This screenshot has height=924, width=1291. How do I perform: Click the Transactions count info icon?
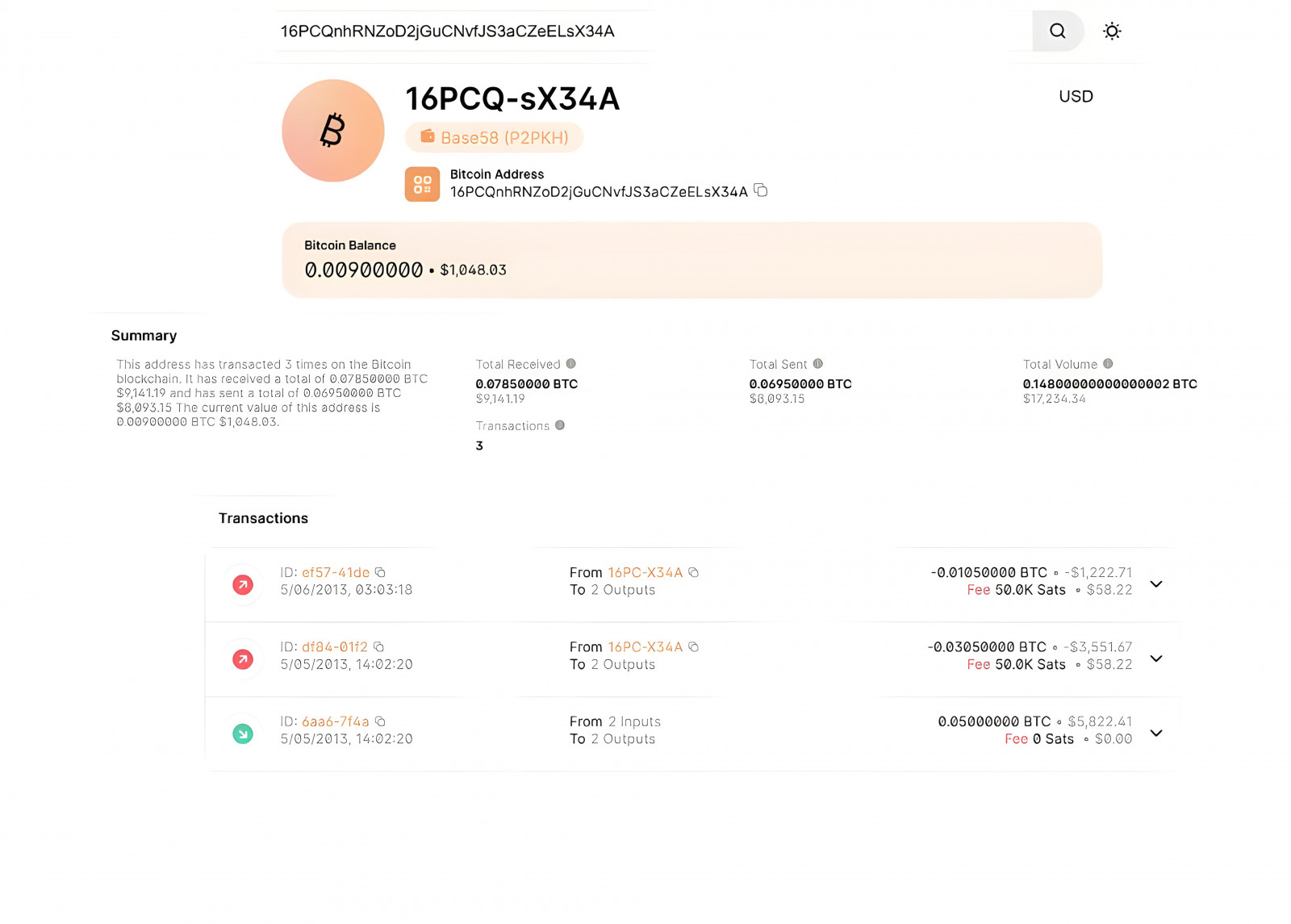coord(560,425)
